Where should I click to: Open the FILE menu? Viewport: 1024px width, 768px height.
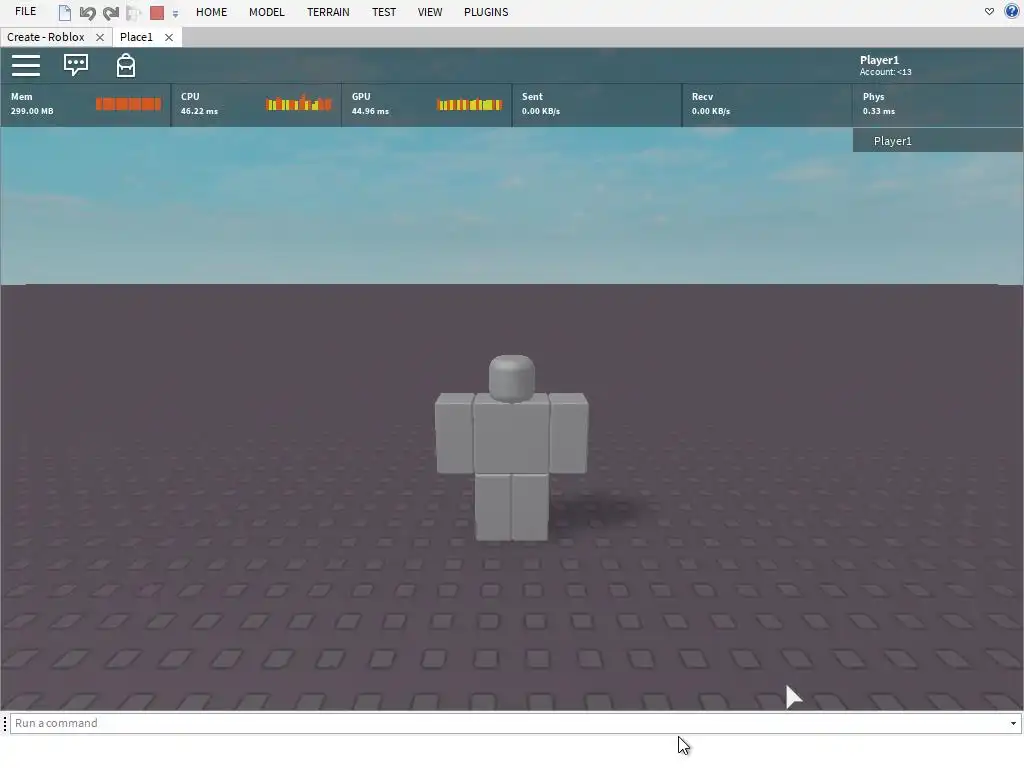pyautogui.click(x=25, y=12)
